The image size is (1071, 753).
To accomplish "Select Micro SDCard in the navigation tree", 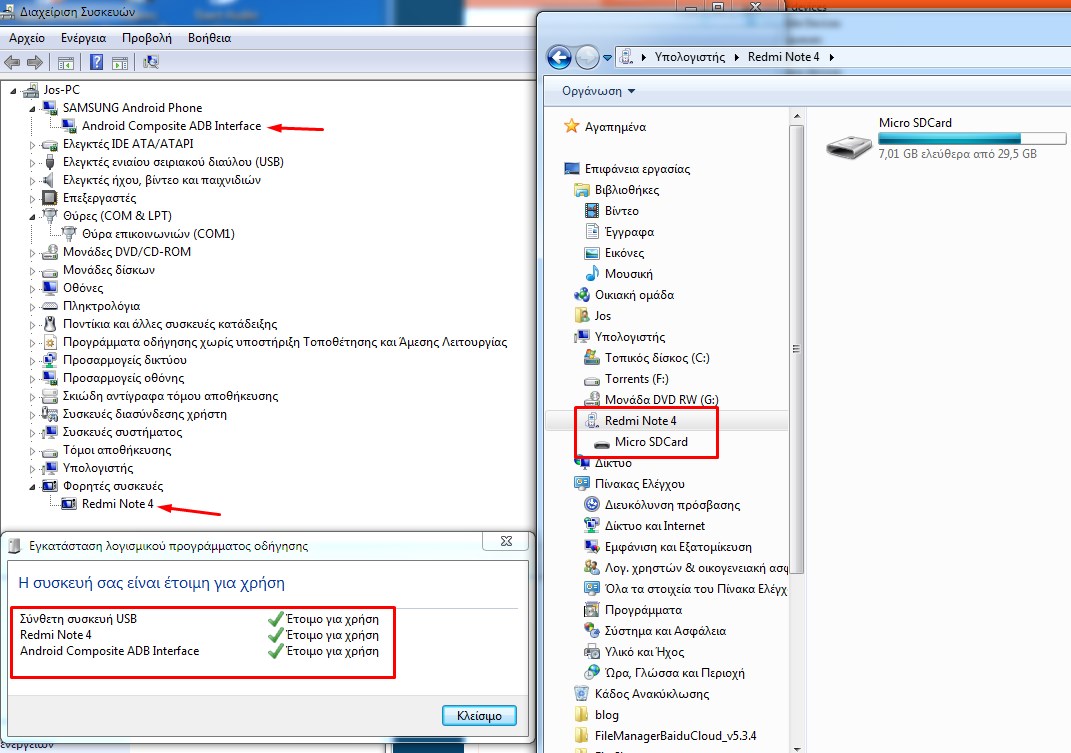I will tap(651, 441).
